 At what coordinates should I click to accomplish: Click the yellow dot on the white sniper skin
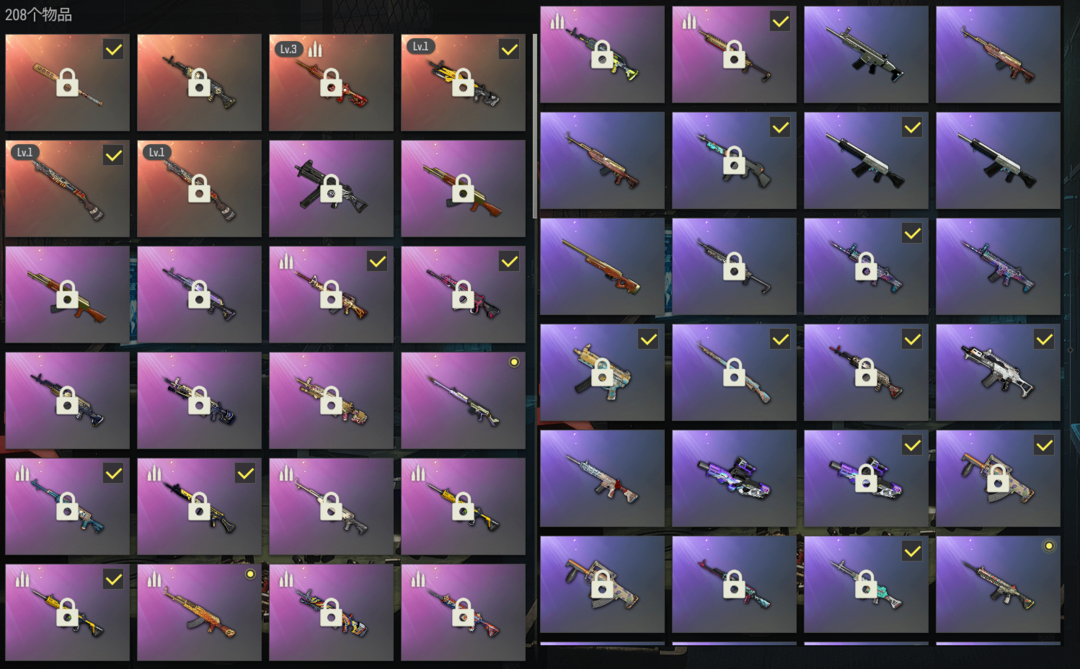514,362
